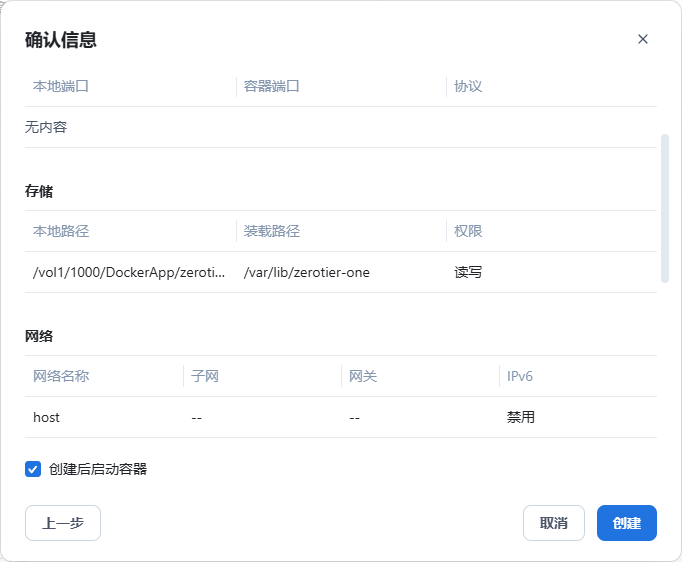Click the 装载路径 column header
682x562 pixels.
point(272,231)
